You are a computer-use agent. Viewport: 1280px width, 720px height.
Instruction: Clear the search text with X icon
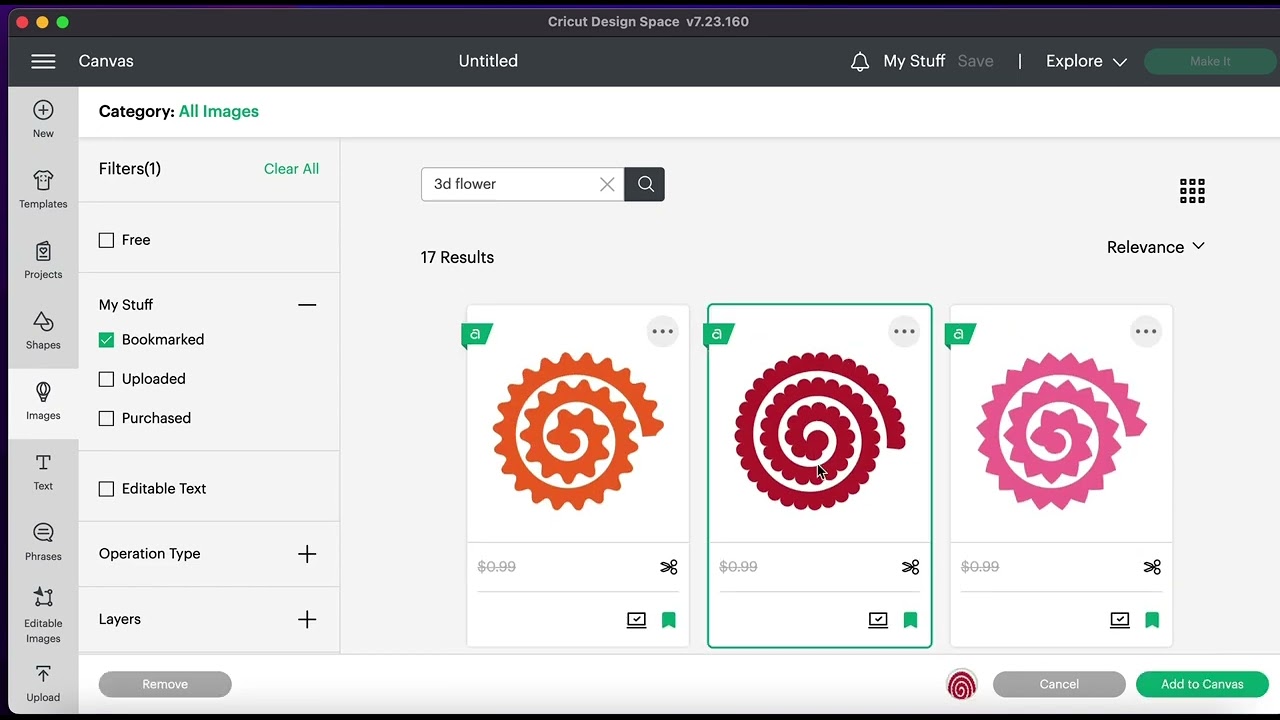coord(607,184)
